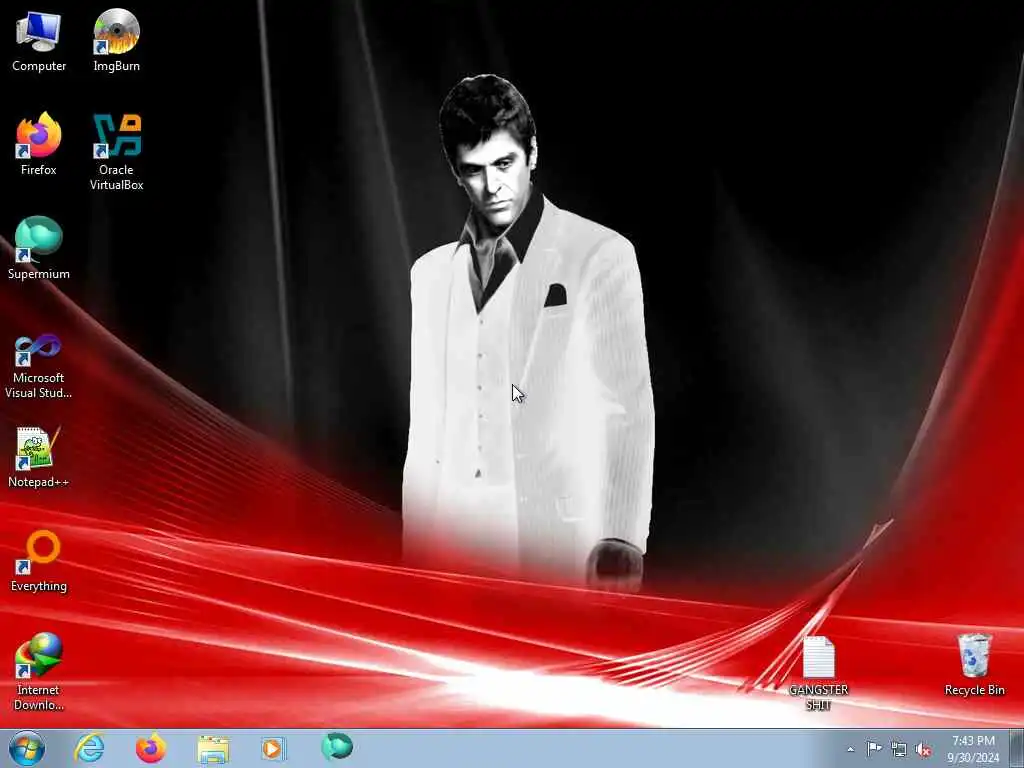Screen dimensions: 1024x768
Task: Launch Supermium from the taskbar
Action: coord(337,747)
